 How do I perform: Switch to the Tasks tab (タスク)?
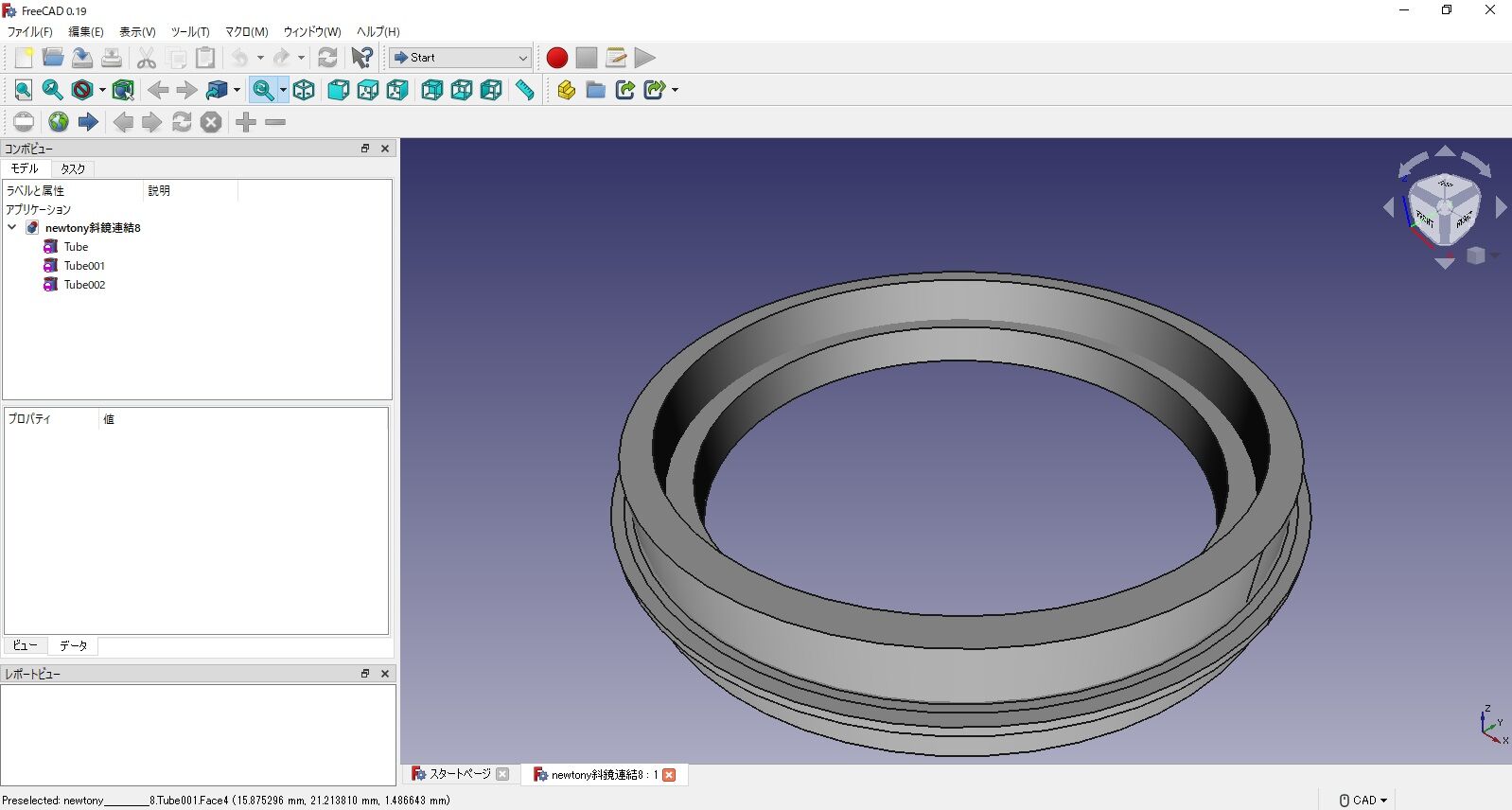73,168
